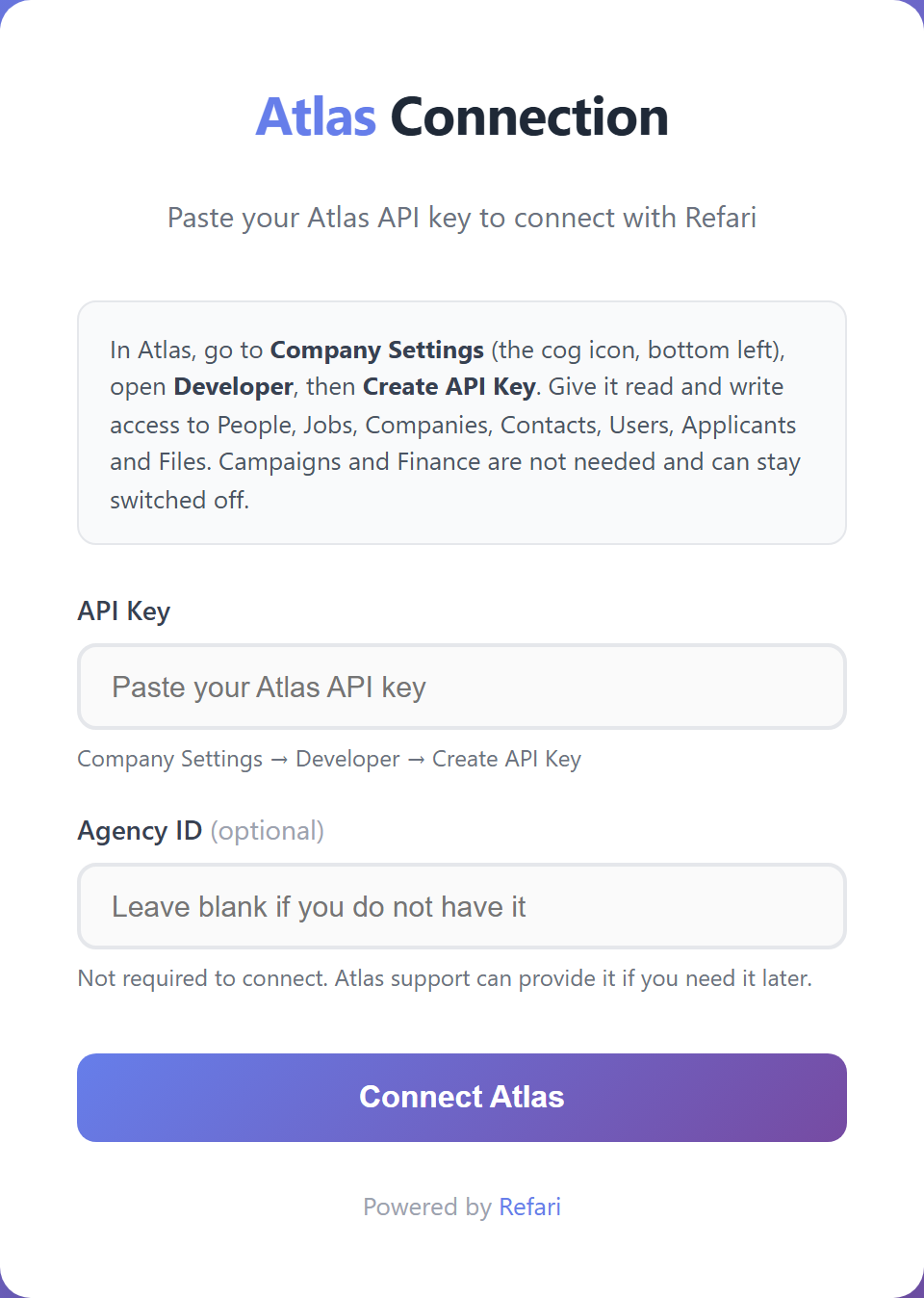Viewport: 924px width, 1298px height.
Task: Focus the API Key input field
Action: 462,687
